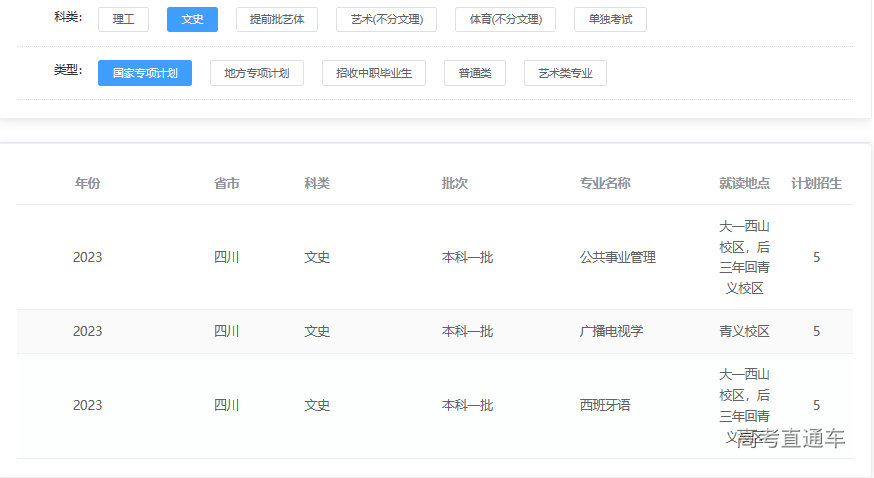Switch type to 地方专项计划
The width and height of the screenshot is (874, 478).
[256, 73]
